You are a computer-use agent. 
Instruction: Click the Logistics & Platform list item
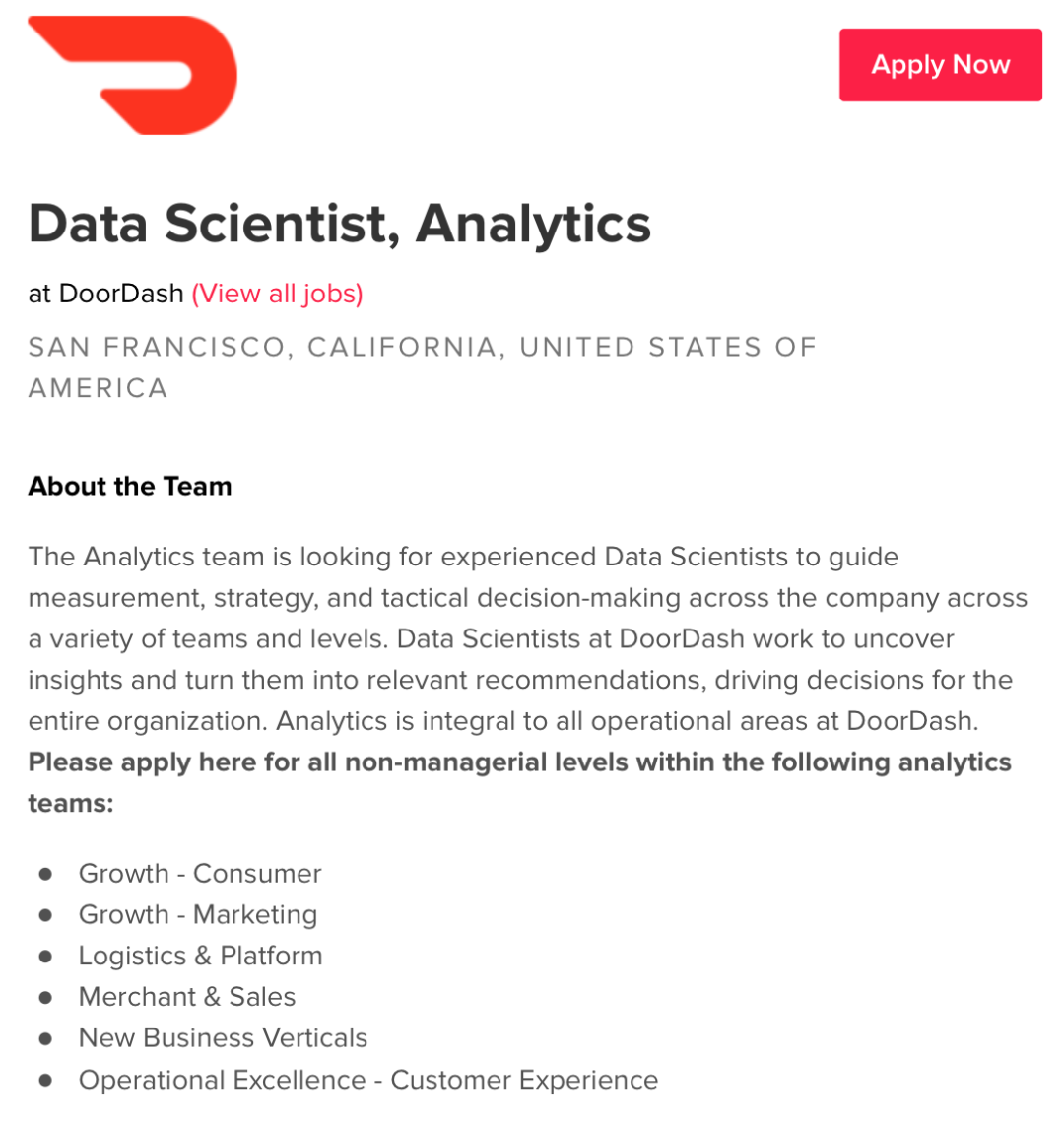pyautogui.click(x=200, y=956)
